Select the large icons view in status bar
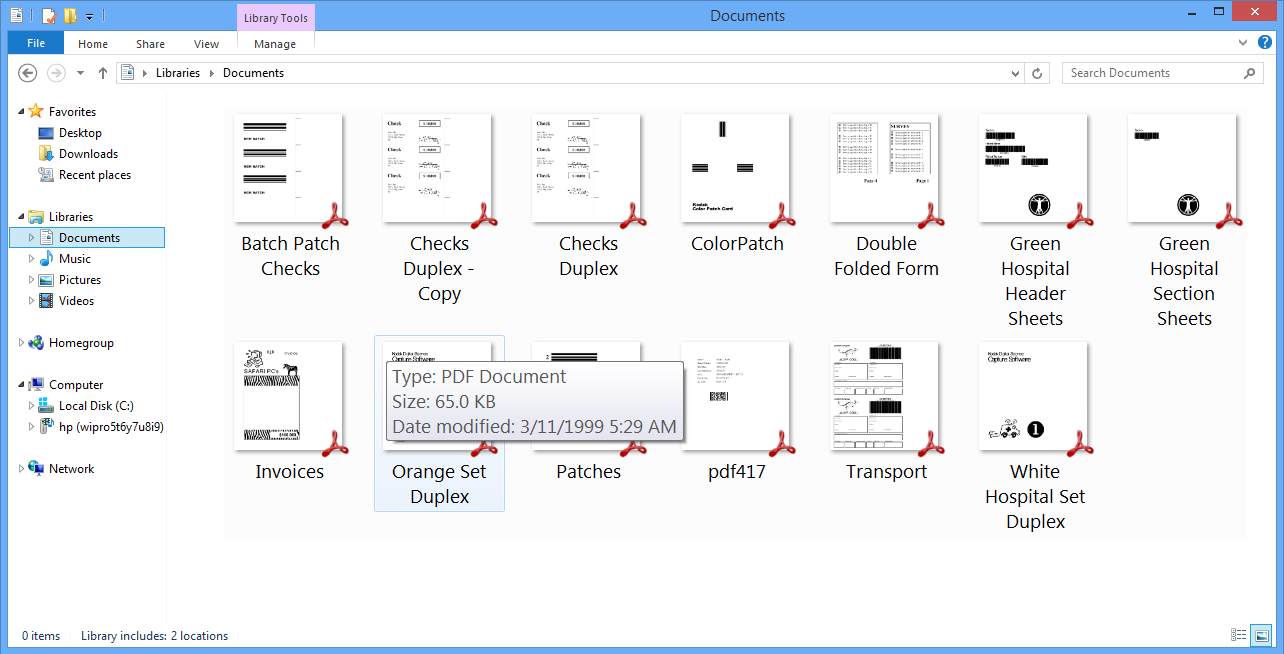1284x654 pixels. tap(1261, 635)
